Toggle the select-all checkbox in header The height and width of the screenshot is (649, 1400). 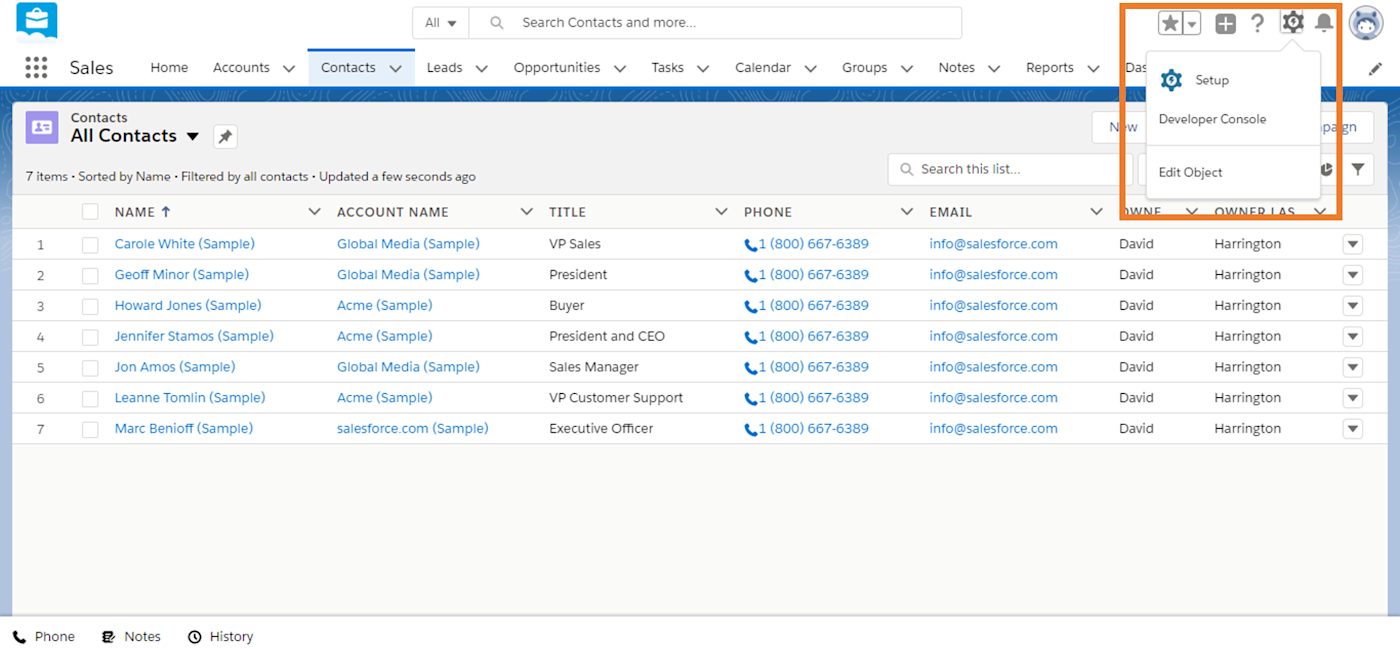pos(90,212)
